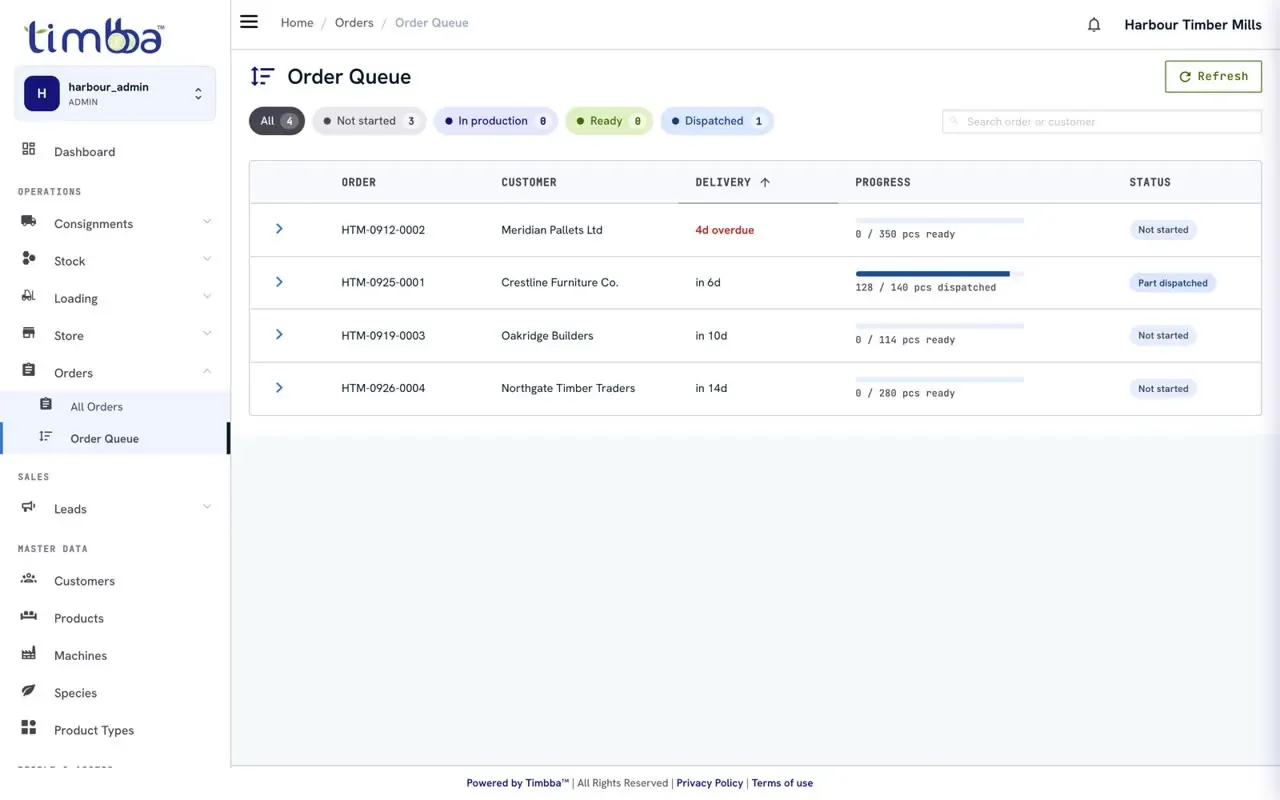Open the Privacy Policy link
This screenshot has width=1280, height=800.
(x=710, y=783)
